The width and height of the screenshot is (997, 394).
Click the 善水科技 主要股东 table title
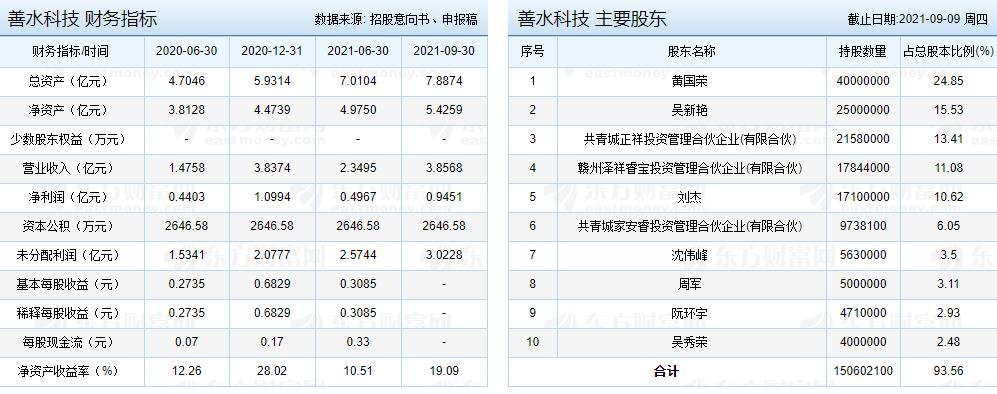tap(591, 18)
